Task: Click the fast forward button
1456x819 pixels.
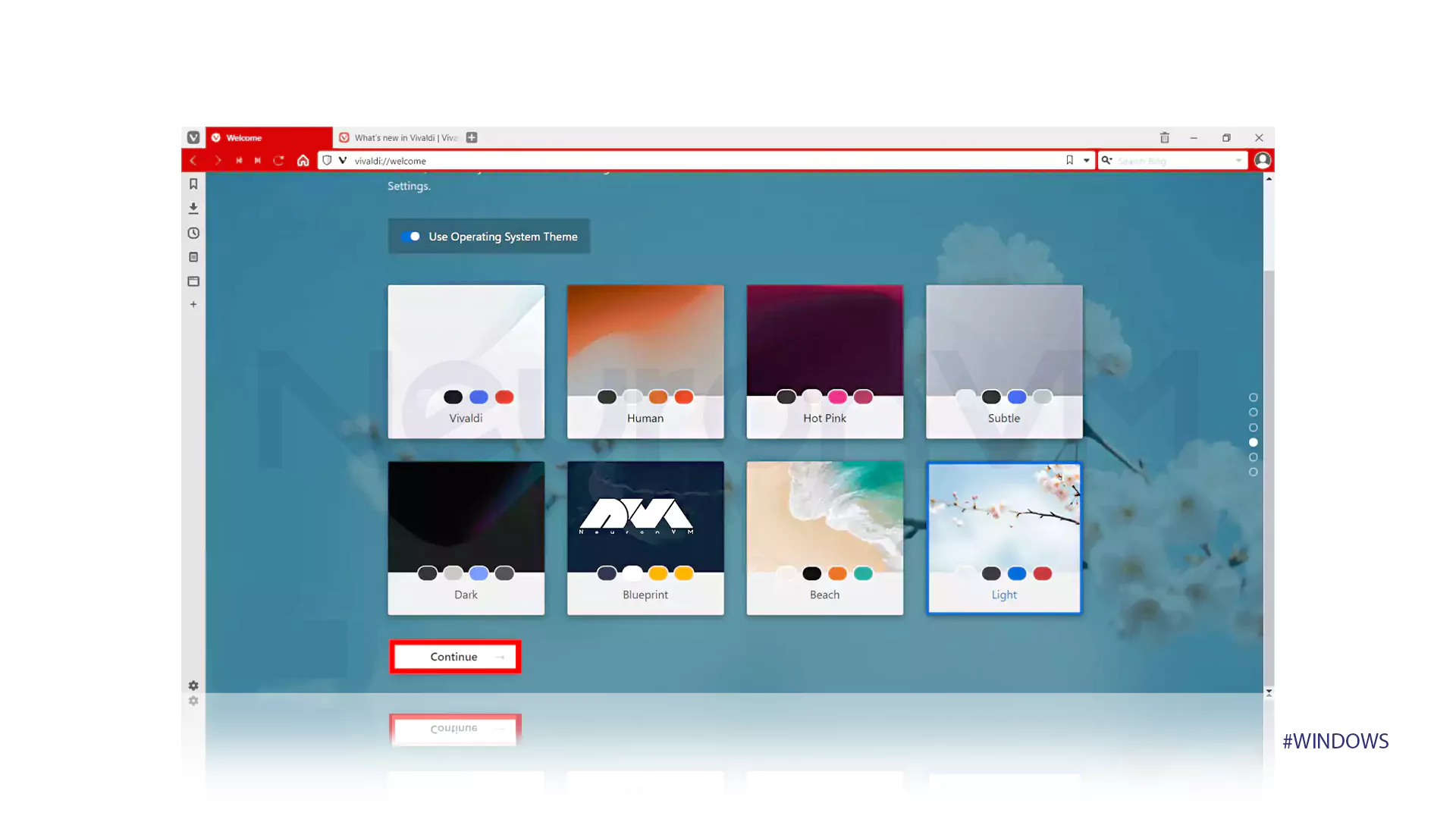Action: coord(258,161)
